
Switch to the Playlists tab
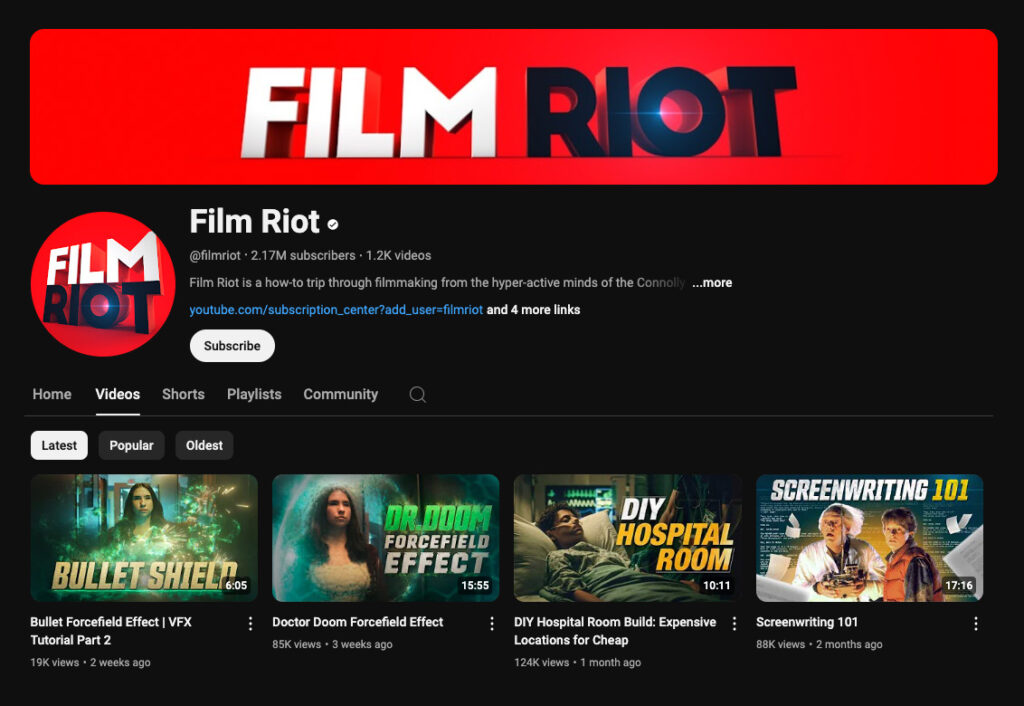(254, 394)
